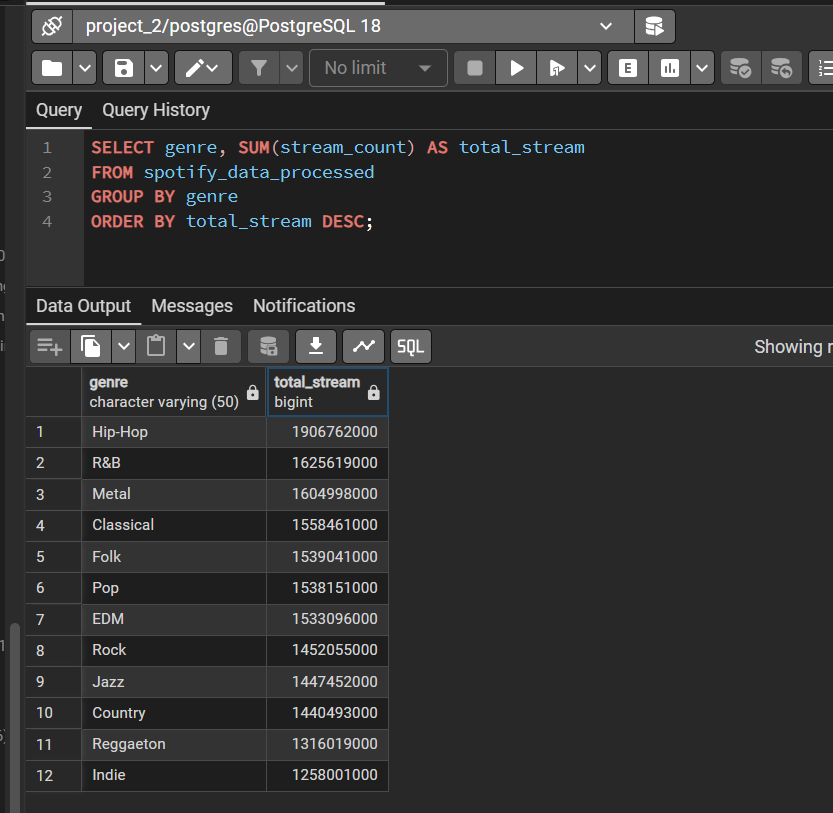Save the query file
The width and height of the screenshot is (833, 813).
click(124, 68)
